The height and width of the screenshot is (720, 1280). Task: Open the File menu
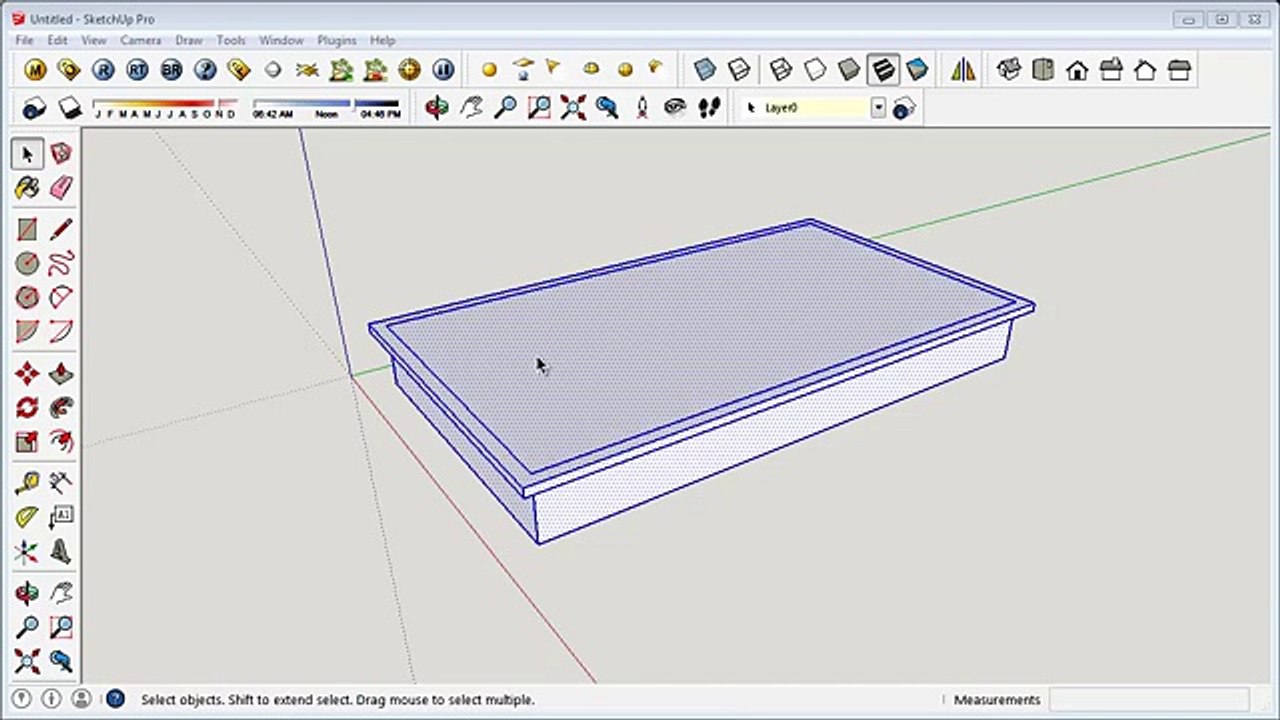point(24,40)
